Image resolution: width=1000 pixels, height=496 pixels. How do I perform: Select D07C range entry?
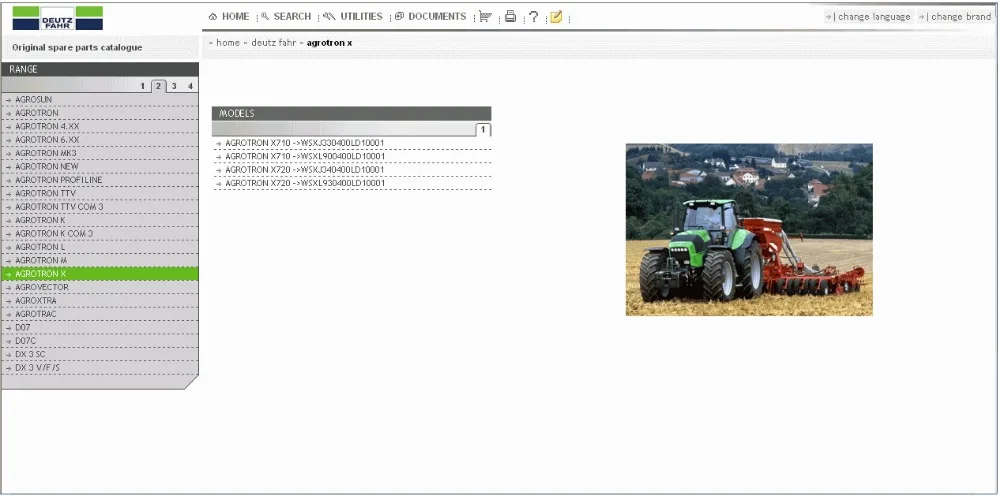(x=99, y=340)
